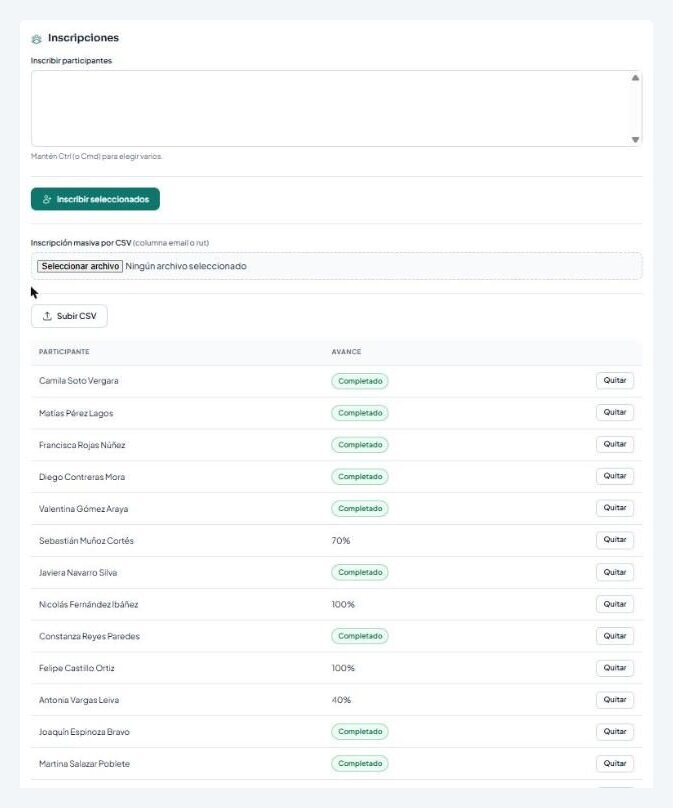
Task: Remove Javiera Navarro Silva with Quitar
Action: pos(615,572)
